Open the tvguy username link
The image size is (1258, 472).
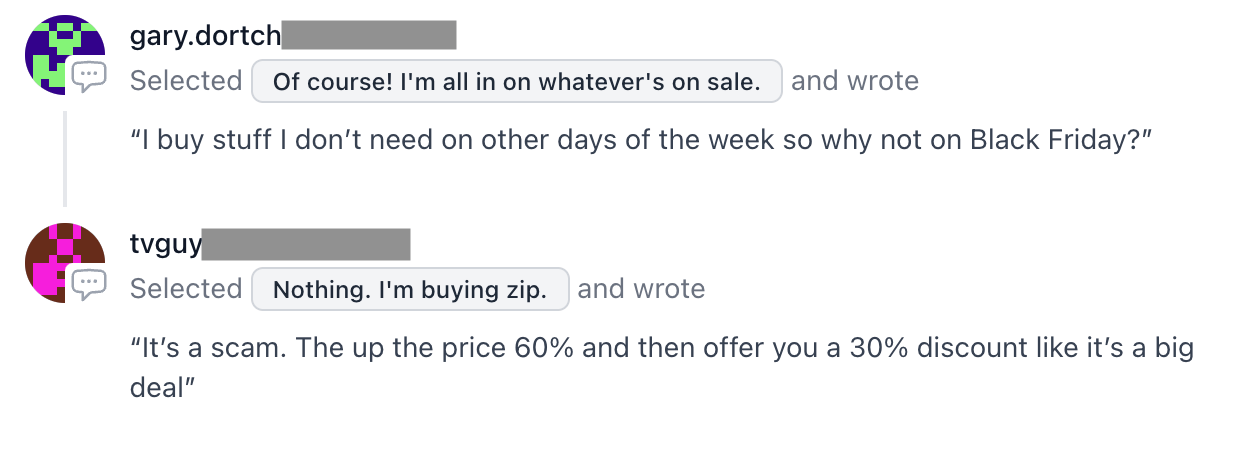click(166, 244)
